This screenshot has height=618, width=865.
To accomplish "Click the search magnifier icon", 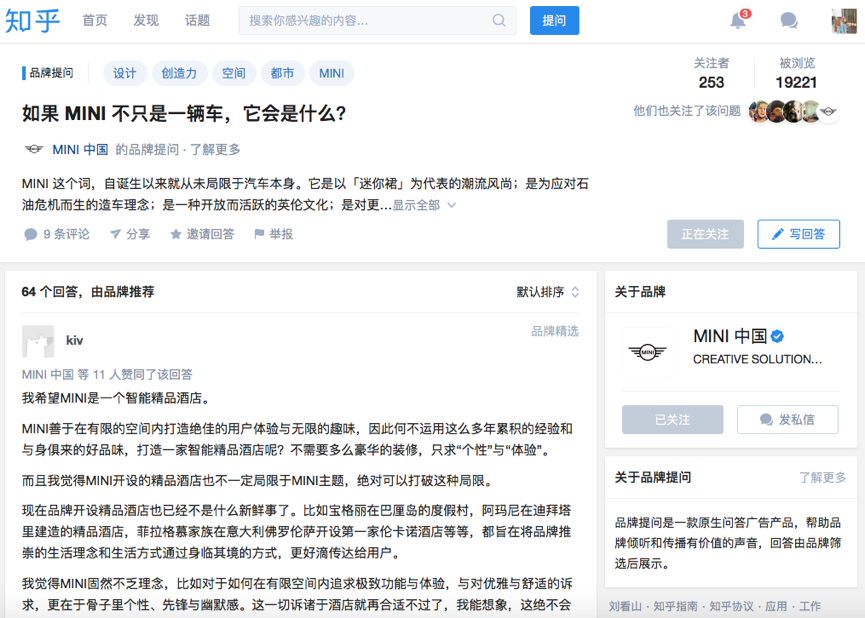I will tap(499, 20).
